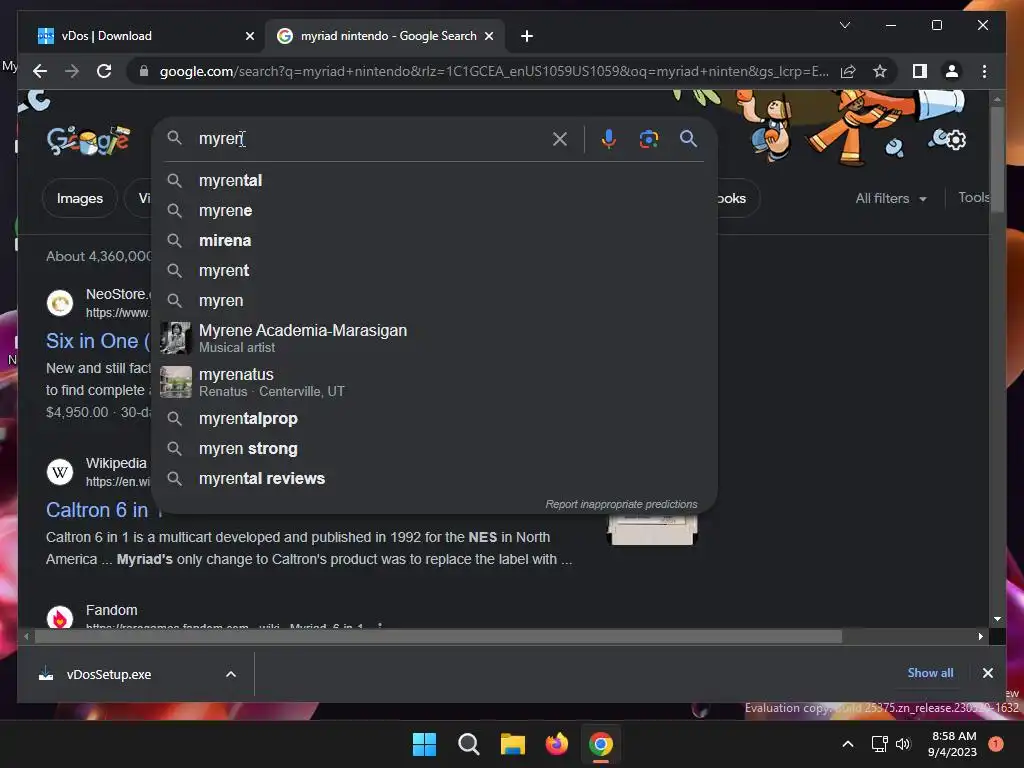Click Chrome icon in taskbar
1024x768 pixels.
[601, 744]
